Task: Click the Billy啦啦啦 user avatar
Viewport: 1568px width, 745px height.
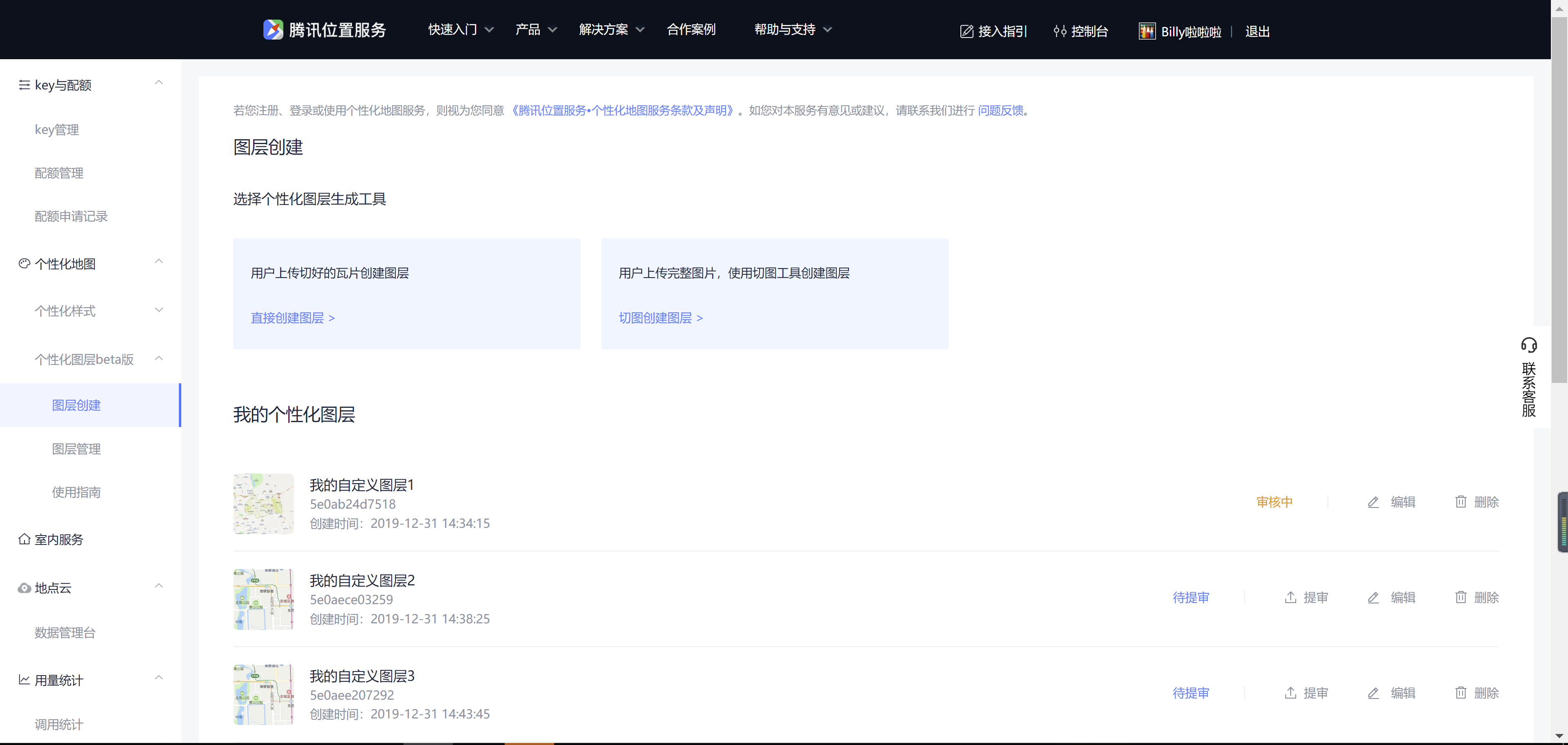Action: 1147,32
